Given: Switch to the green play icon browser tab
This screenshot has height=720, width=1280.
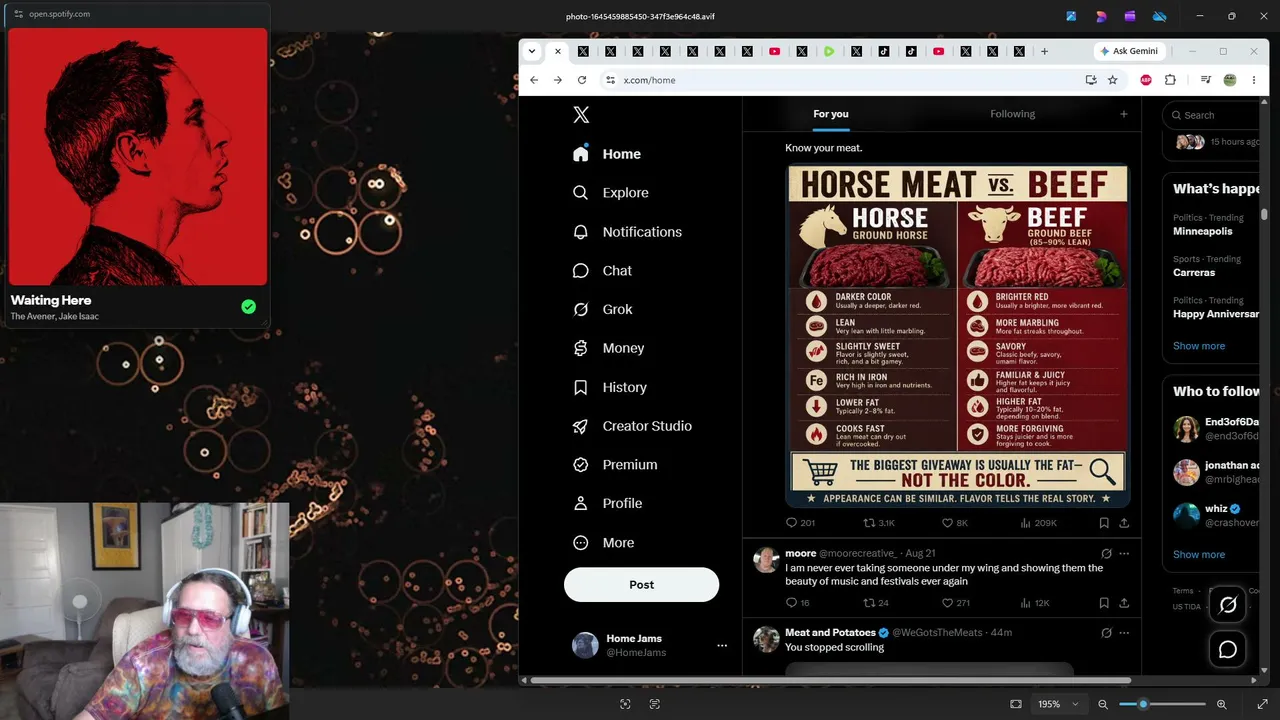Looking at the screenshot, I should click(x=829, y=51).
